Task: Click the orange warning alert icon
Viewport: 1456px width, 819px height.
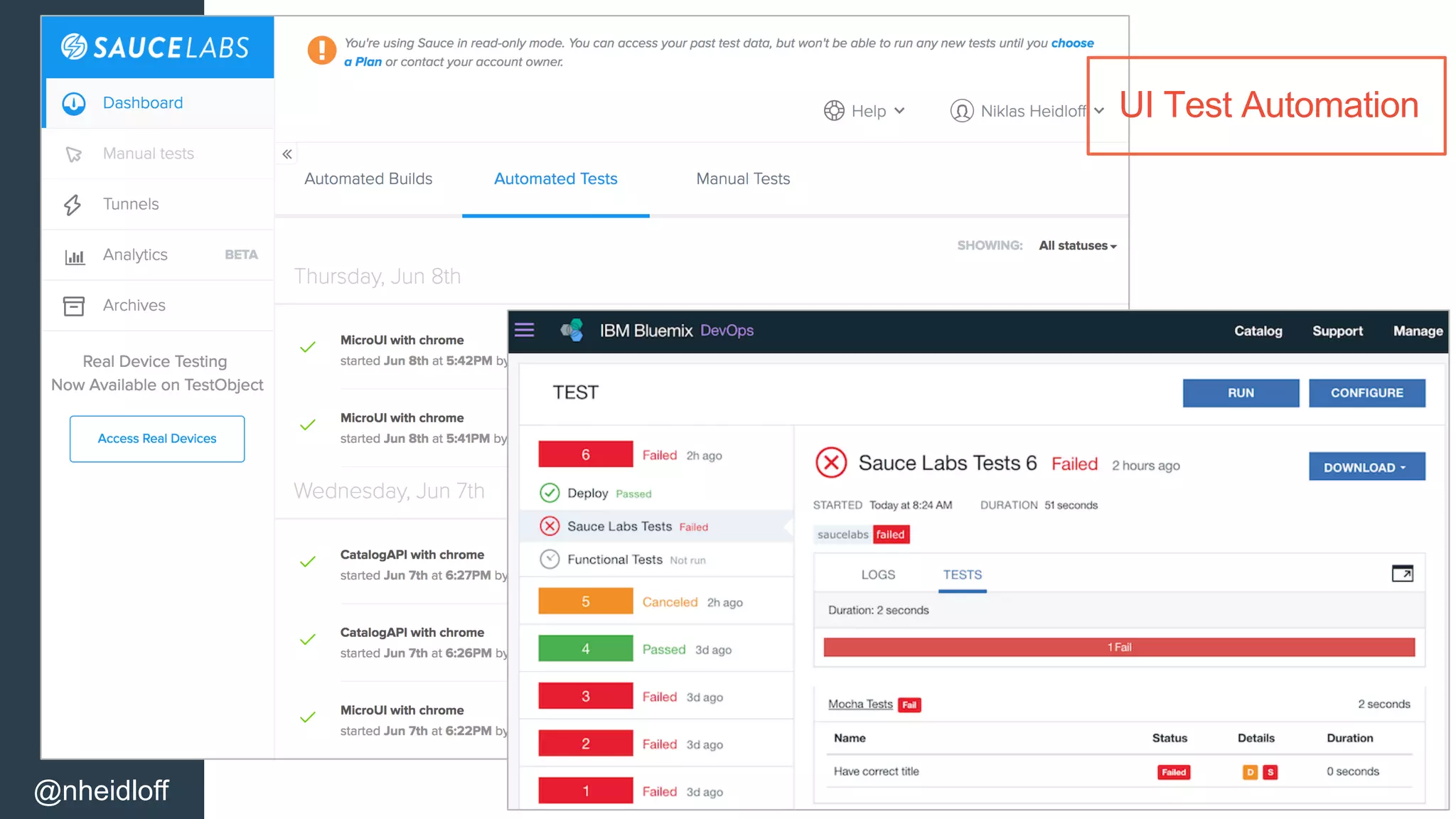Action: point(322,50)
